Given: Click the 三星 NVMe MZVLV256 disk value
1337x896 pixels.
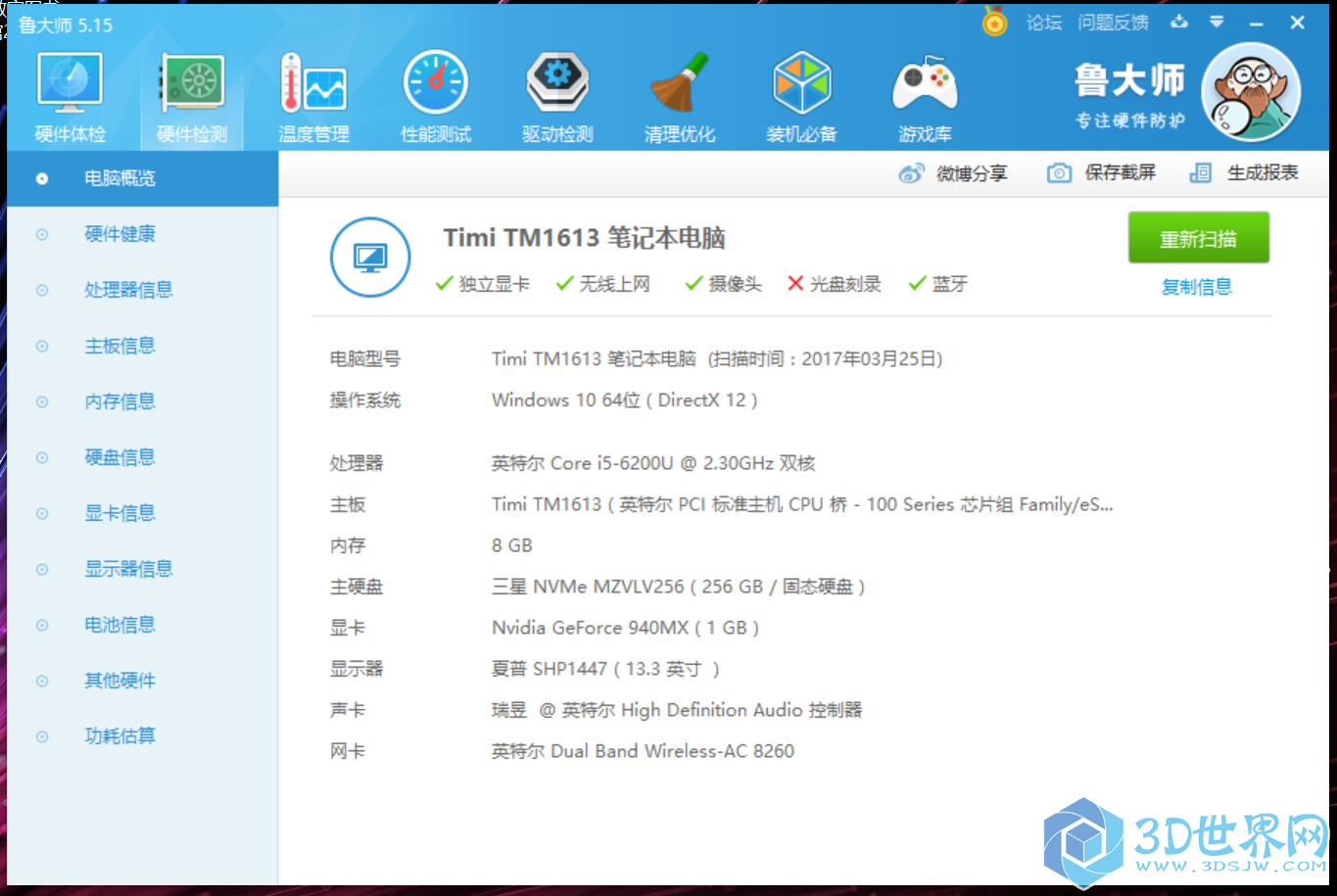Looking at the screenshot, I should [678, 587].
